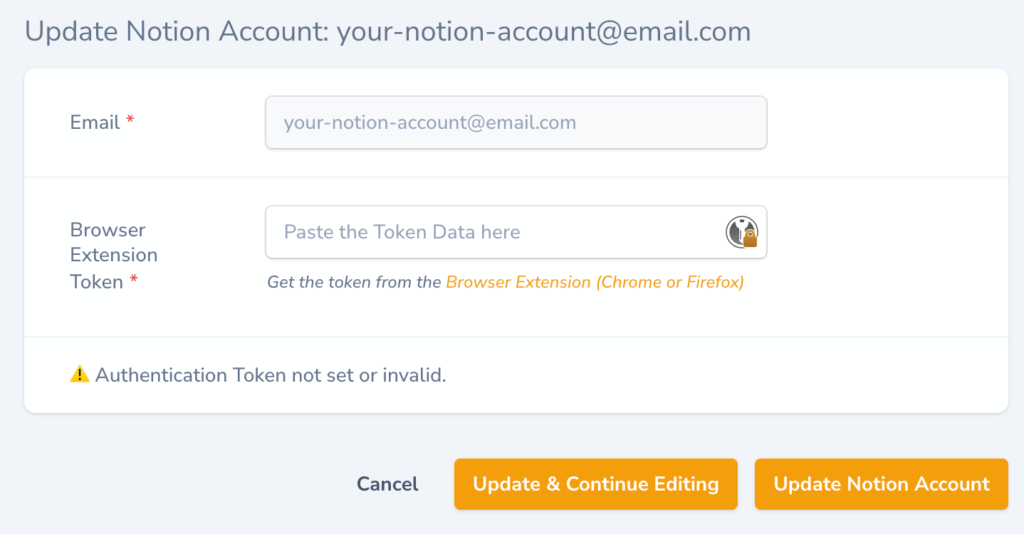Click the word Extension in the token label

click(114, 255)
